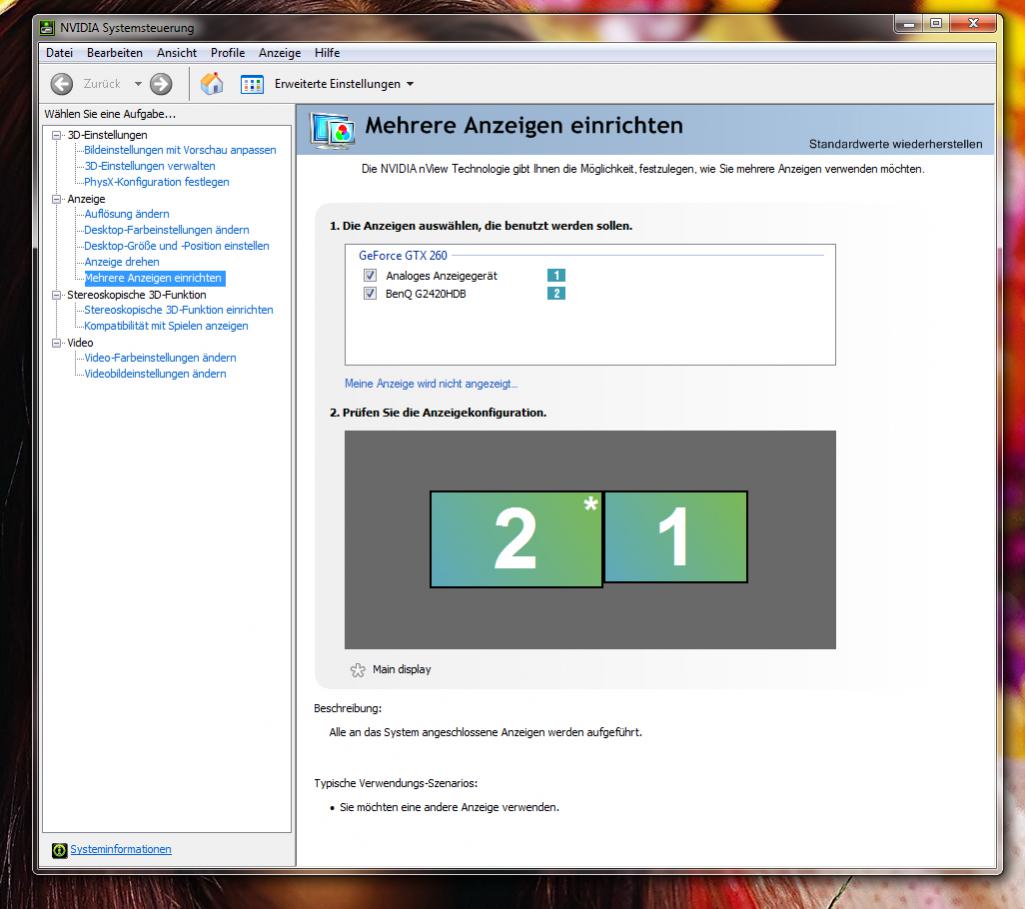The width and height of the screenshot is (1025, 909).
Task: Click the Erweiterte Einstellungen grid icon
Action: pyautogui.click(x=252, y=84)
